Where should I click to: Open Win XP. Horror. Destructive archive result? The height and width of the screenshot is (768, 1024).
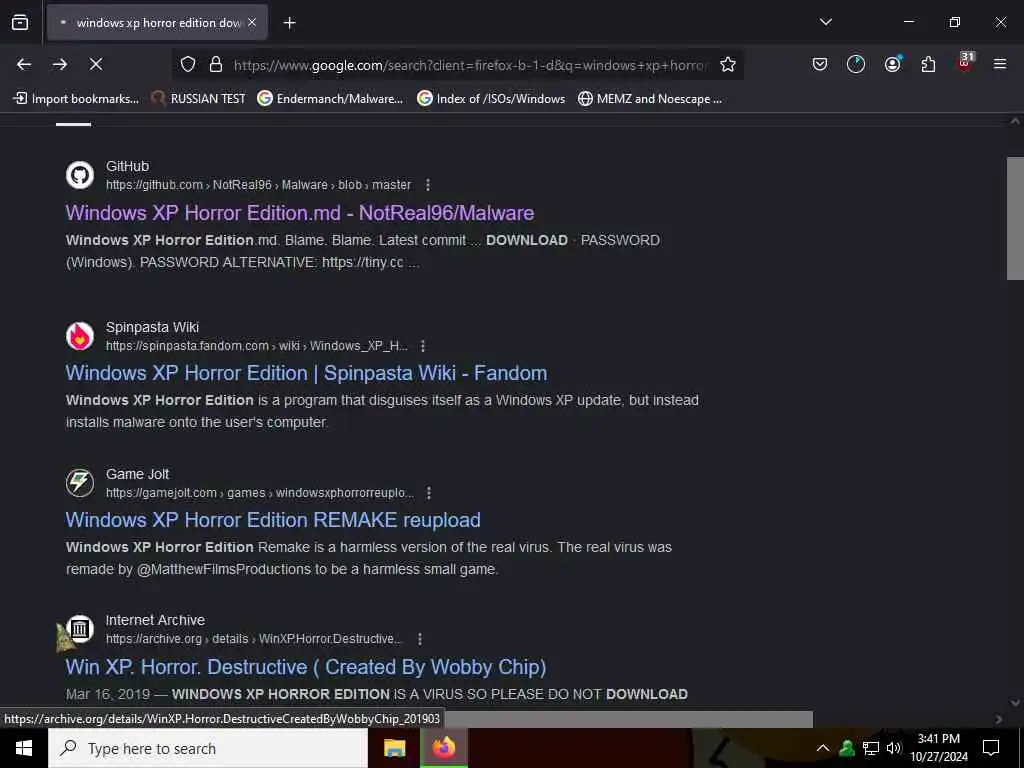[x=306, y=667]
